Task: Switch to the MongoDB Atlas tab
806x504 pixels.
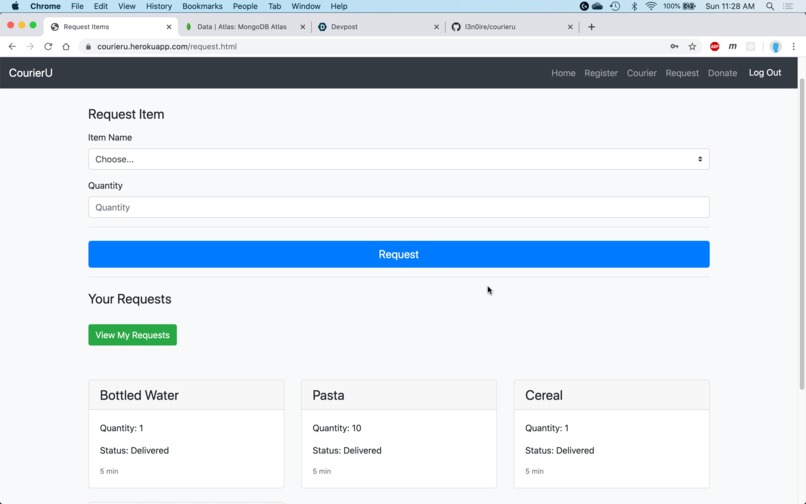Action: [x=241, y=27]
